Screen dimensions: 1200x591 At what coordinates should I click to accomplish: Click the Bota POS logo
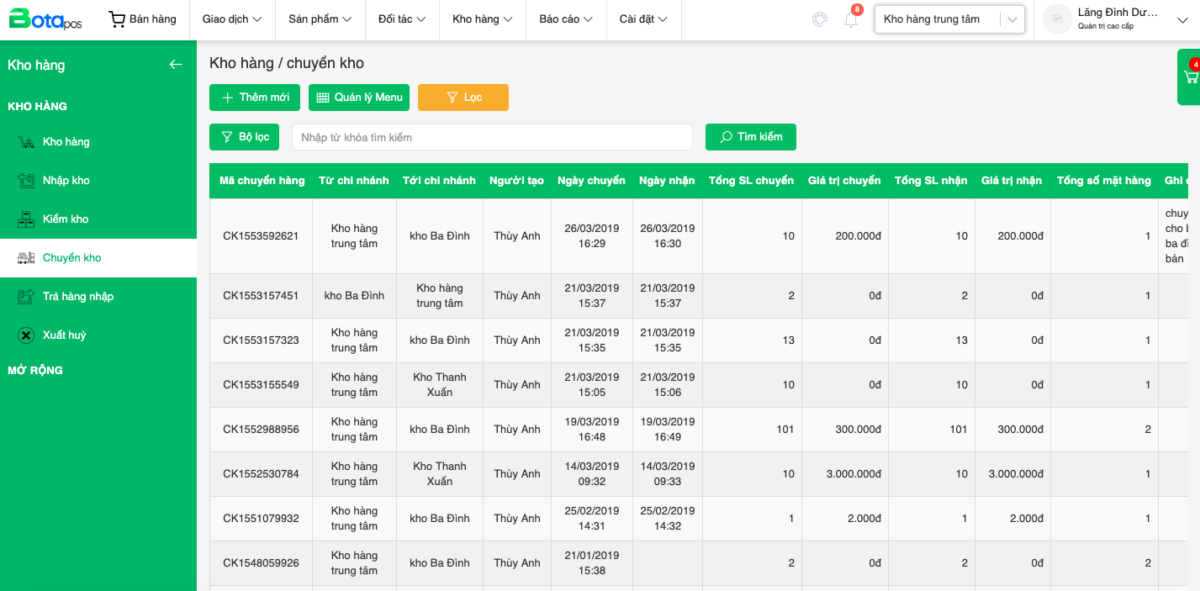point(45,19)
